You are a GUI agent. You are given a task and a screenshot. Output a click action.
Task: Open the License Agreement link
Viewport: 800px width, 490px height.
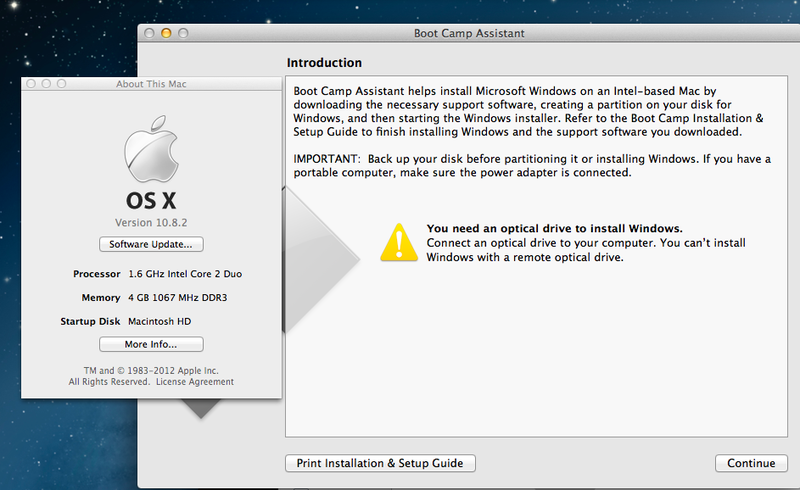pos(195,382)
